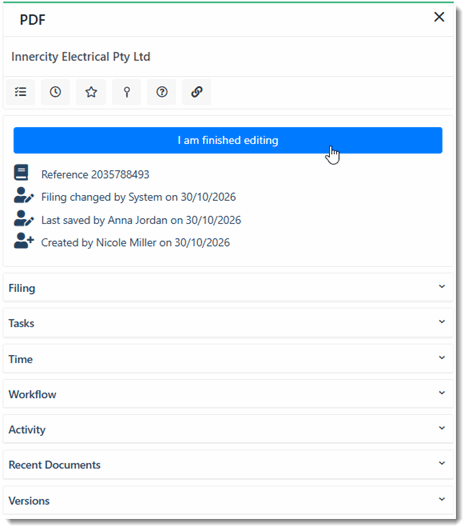Expand the Filing section
468x531 pixels.
pos(228,288)
